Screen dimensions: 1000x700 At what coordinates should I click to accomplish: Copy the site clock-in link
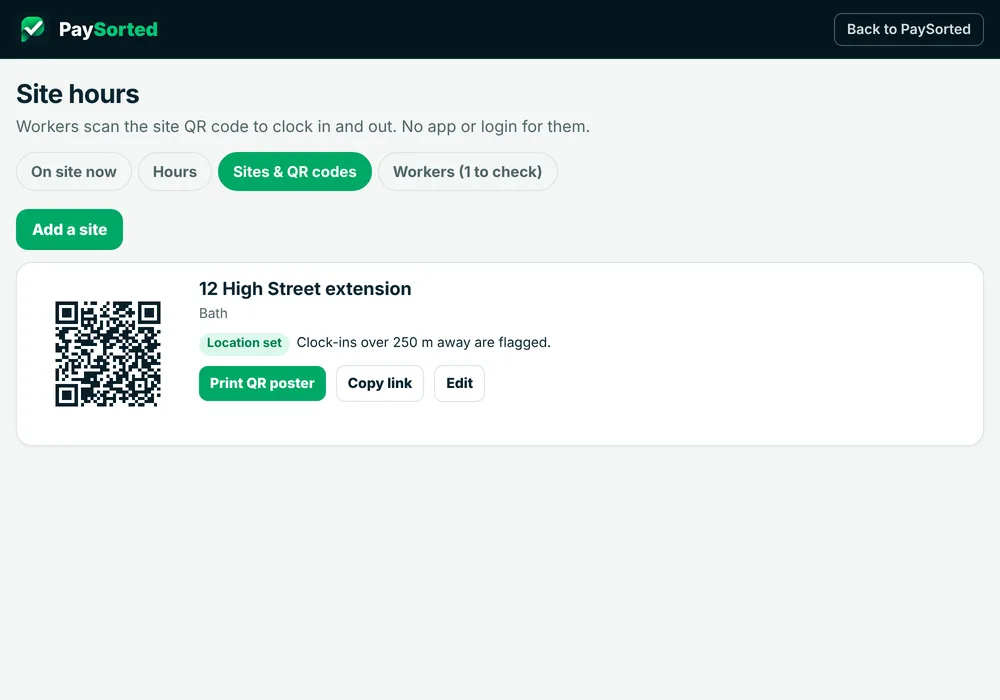tap(379, 383)
